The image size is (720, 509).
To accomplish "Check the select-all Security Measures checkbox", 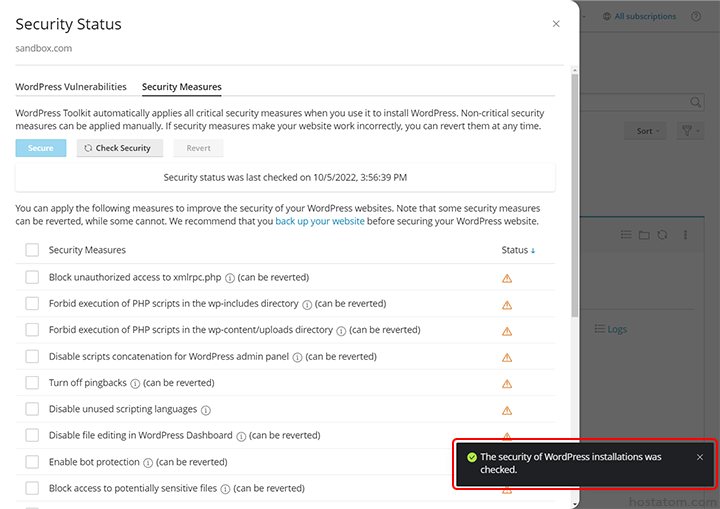I will click(32, 250).
